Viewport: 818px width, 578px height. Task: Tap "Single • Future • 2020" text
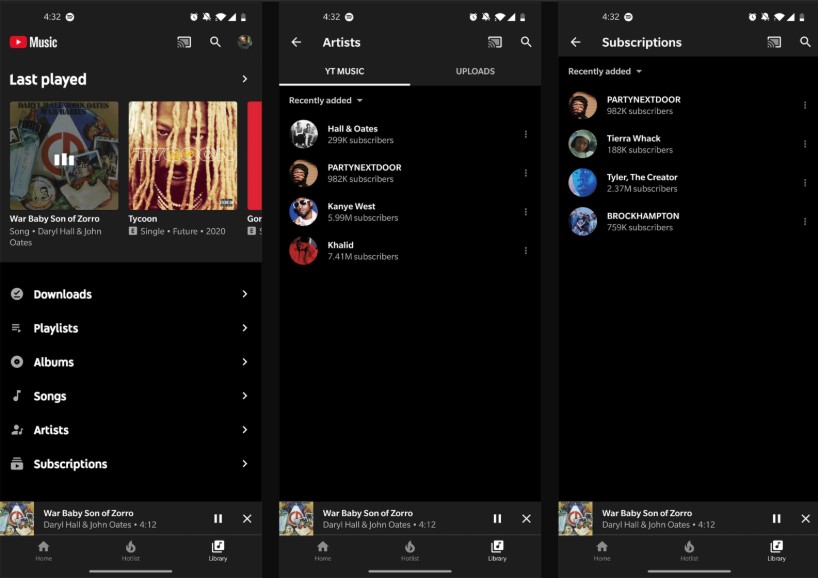(x=183, y=231)
